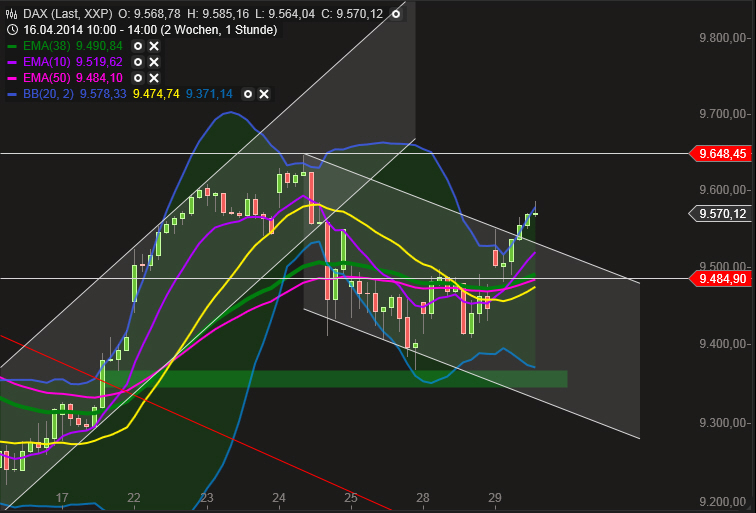Screen dimensions: 756x513
Task: Click date label 29 on time axis
Action: click(x=495, y=498)
